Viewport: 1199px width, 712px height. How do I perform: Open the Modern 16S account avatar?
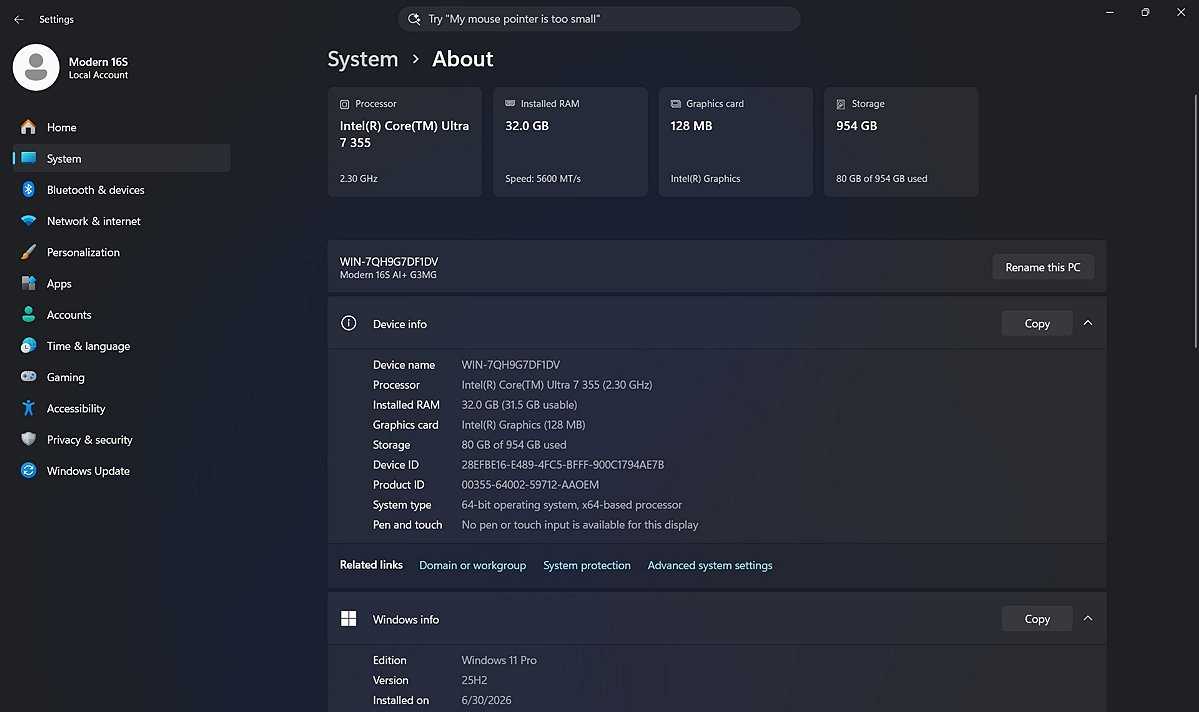[36, 67]
